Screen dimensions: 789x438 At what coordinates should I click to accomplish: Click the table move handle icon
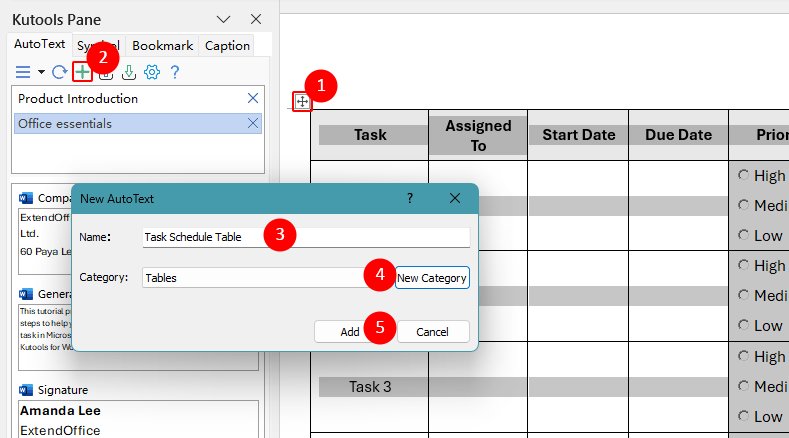[302, 102]
